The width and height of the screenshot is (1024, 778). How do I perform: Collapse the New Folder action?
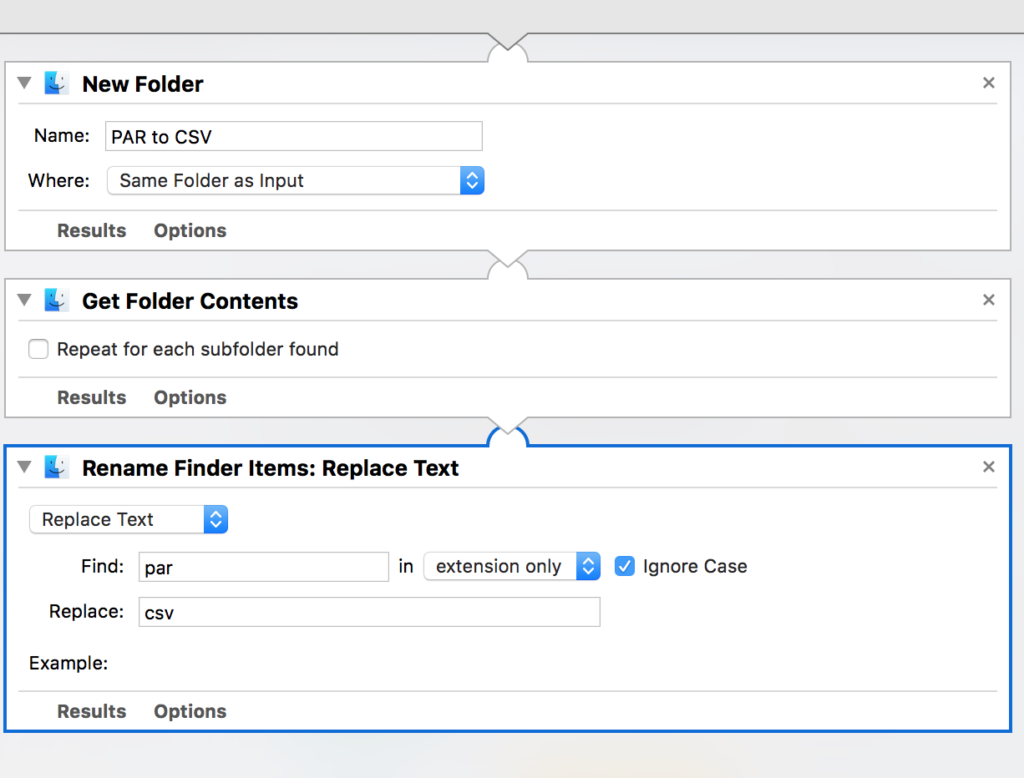coord(25,84)
